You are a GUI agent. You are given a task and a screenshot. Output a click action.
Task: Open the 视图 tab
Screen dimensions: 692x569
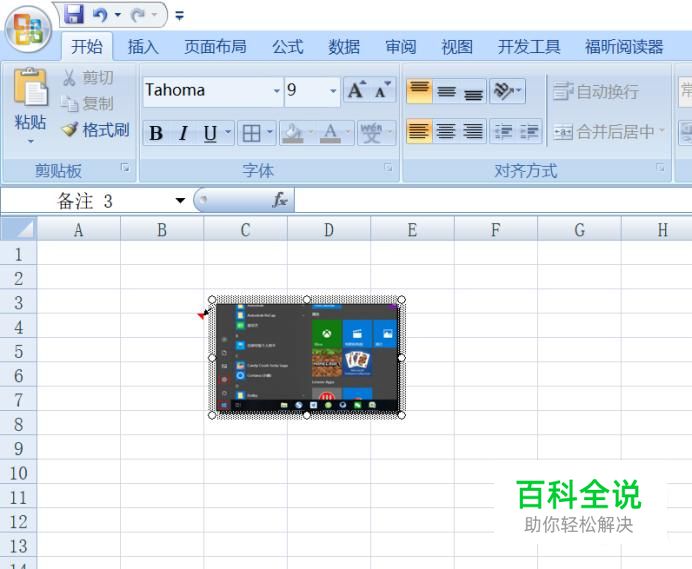coord(457,46)
